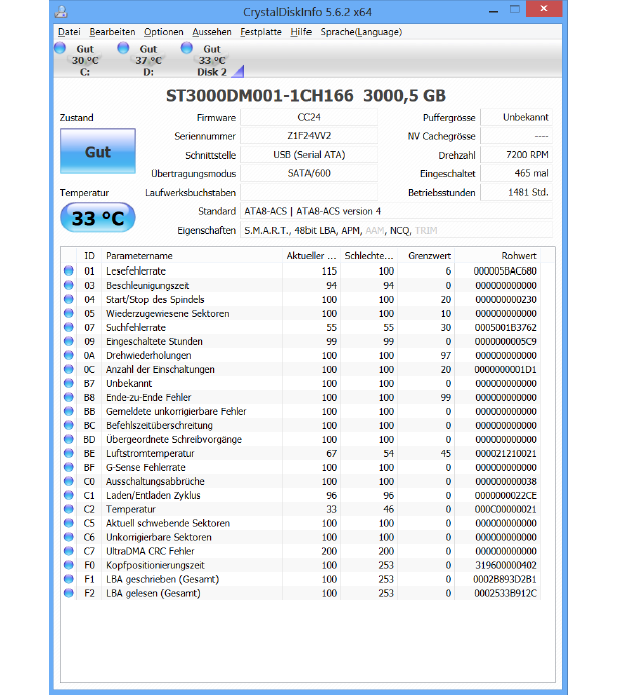Image resolution: width=640 pixels, height=697 pixels.
Task: Open the Datei menu
Action: click(69, 32)
